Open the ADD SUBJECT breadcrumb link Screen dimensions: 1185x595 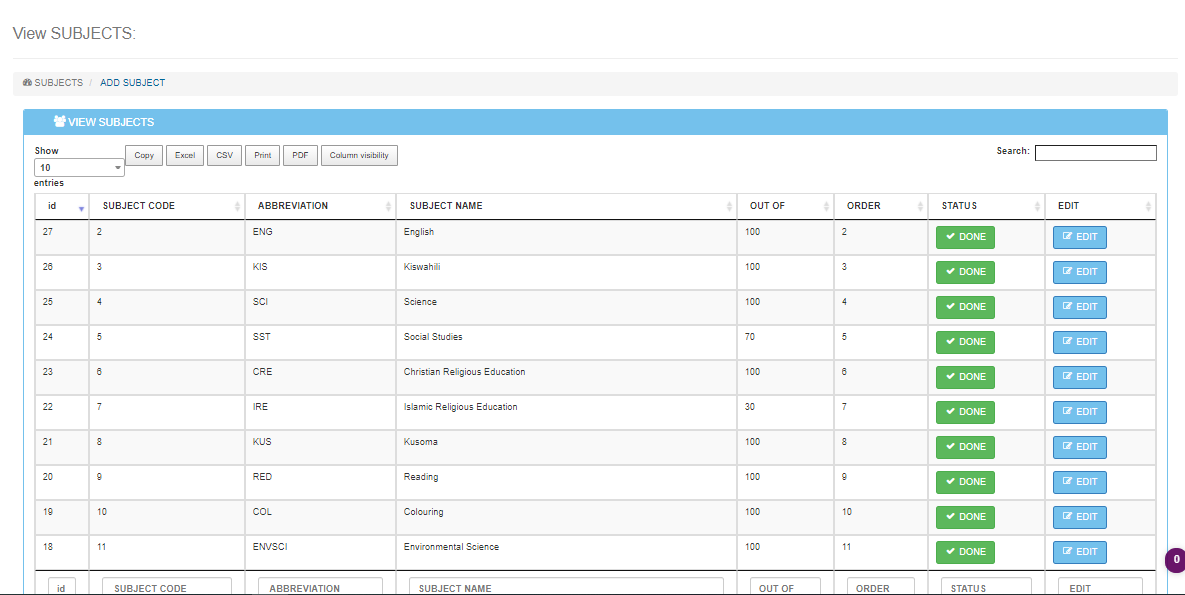(132, 83)
